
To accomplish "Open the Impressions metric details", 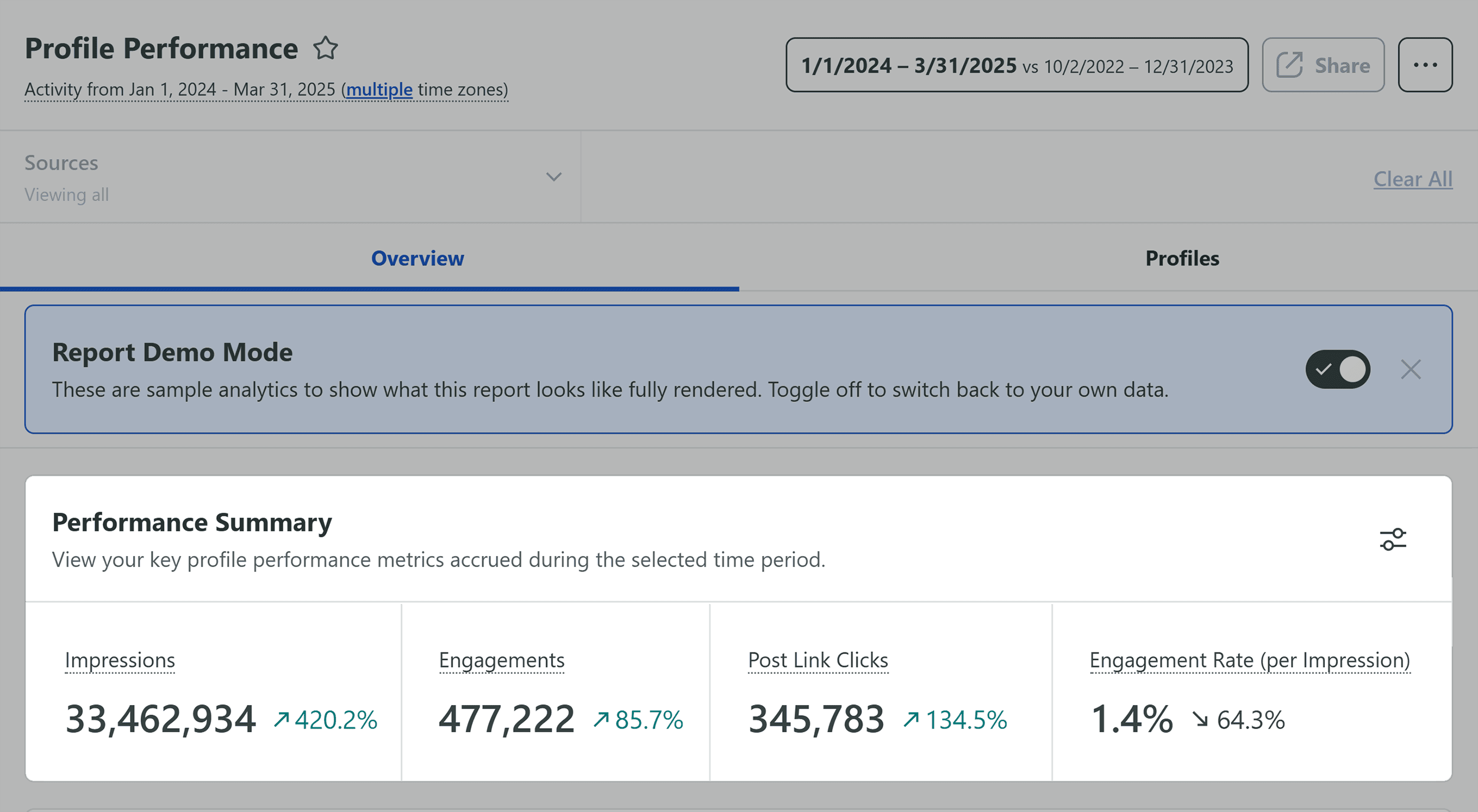I will coord(120,660).
